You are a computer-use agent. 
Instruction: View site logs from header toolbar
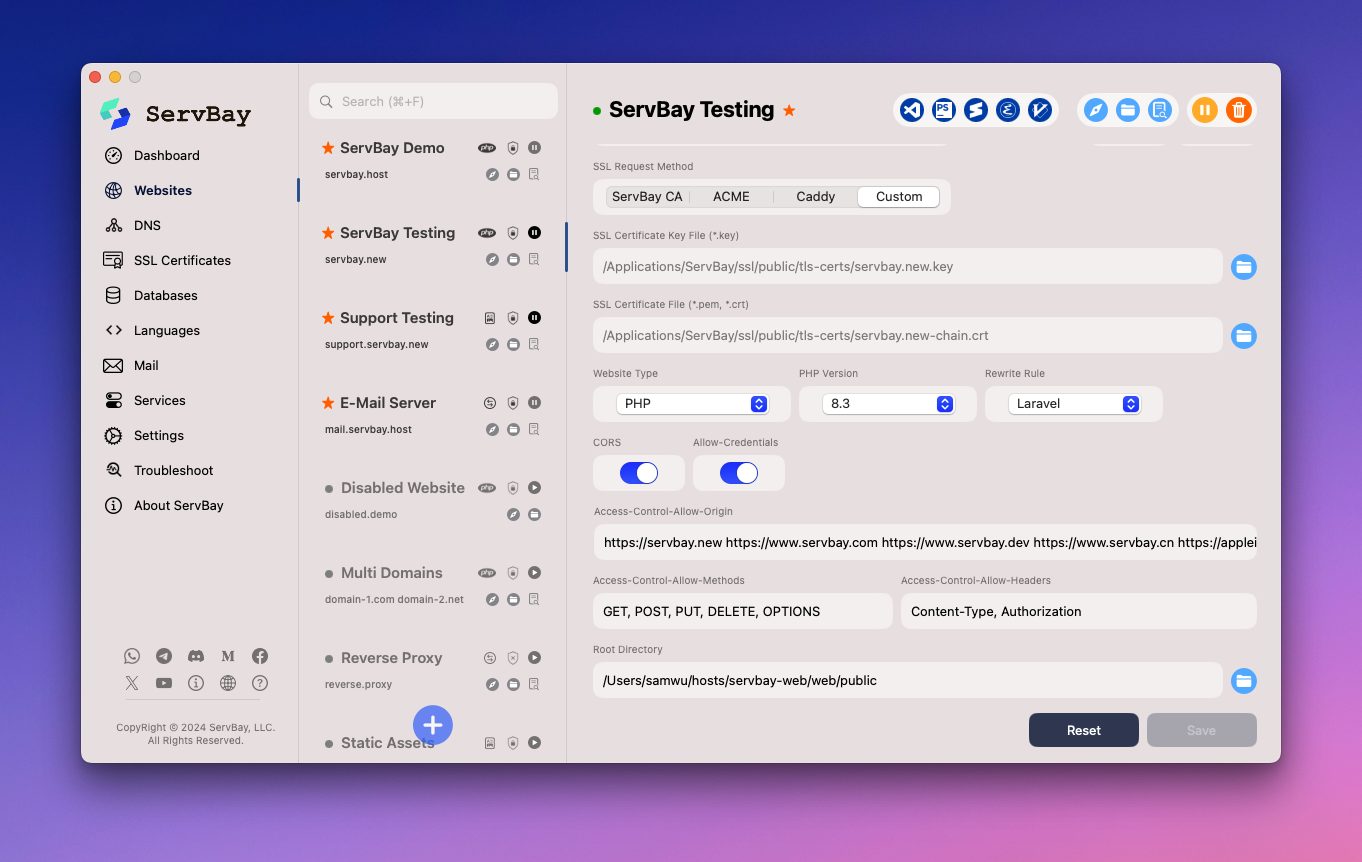pyautogui.click(x=1160, y=110)
